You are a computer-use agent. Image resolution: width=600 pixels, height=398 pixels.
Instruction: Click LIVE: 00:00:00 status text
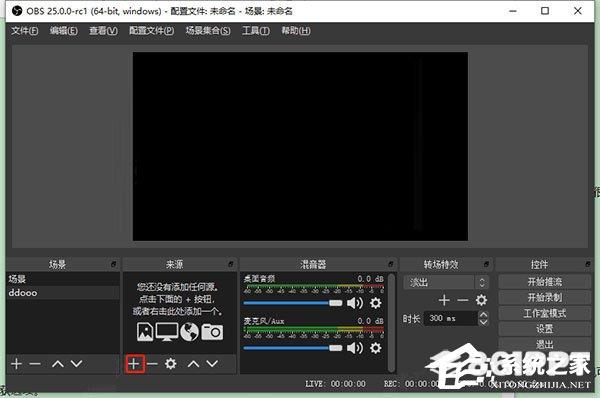pyautogui.click(x=335, y=384)
